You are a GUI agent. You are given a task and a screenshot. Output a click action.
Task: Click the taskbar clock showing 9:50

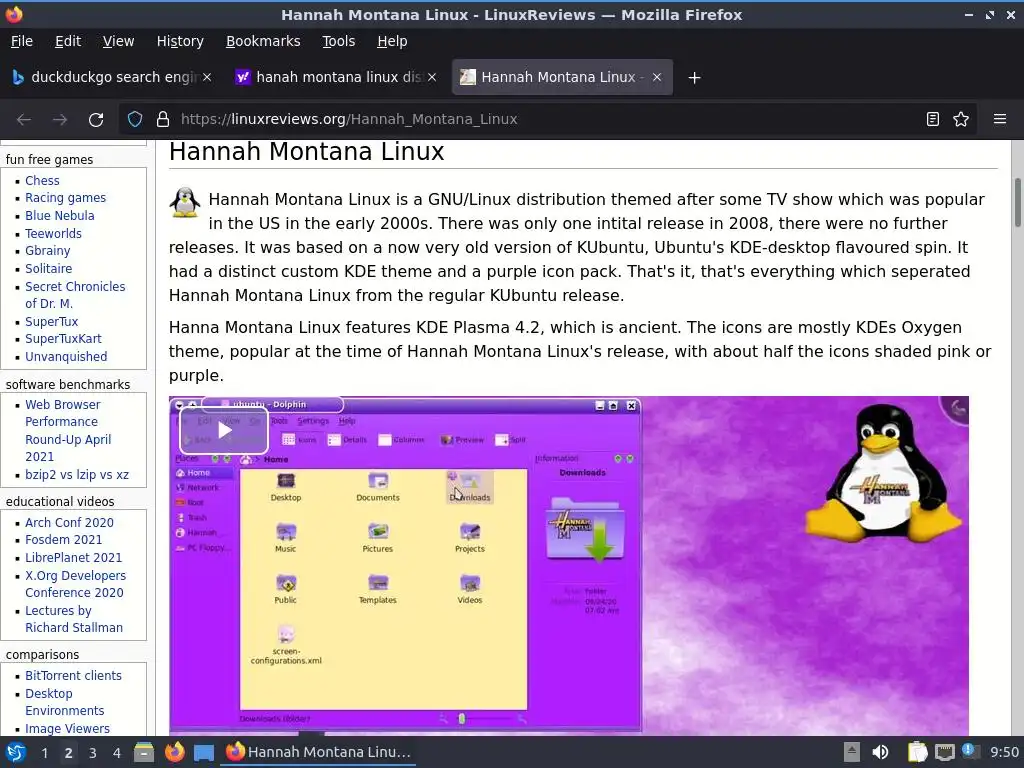(x=1004, y=752)
